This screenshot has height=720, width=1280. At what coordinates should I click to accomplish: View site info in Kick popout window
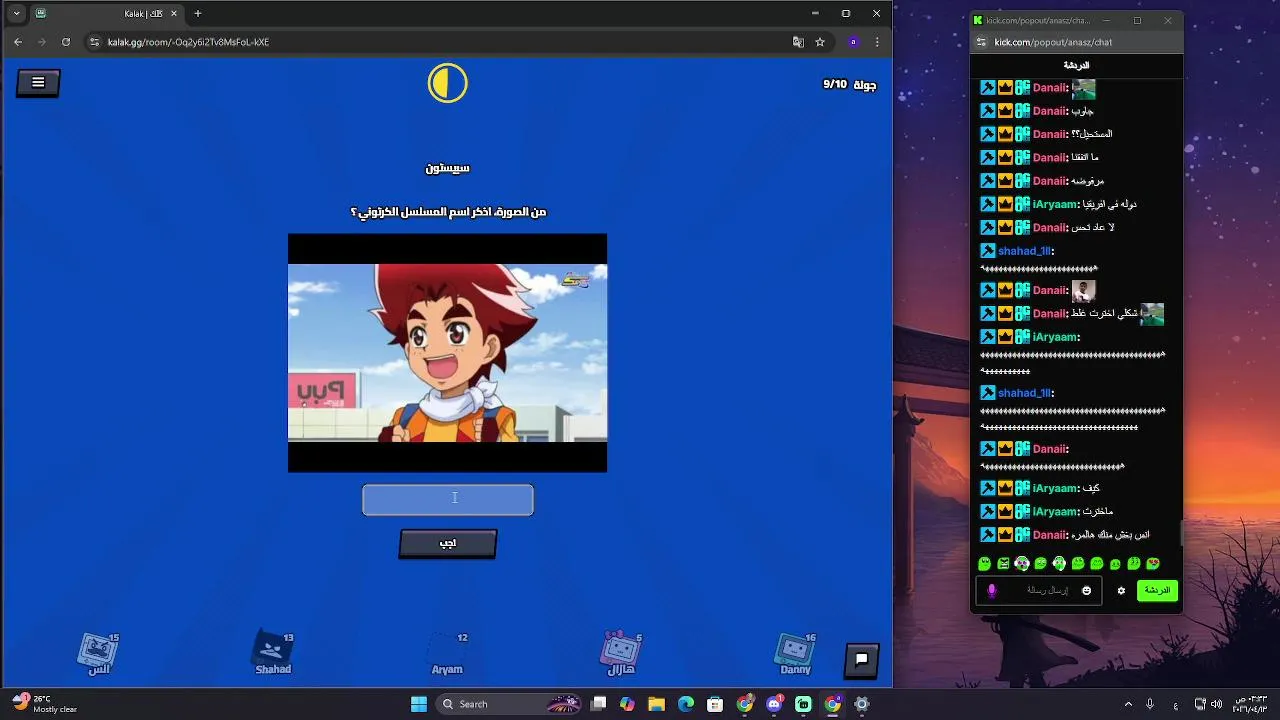[981, 42]
